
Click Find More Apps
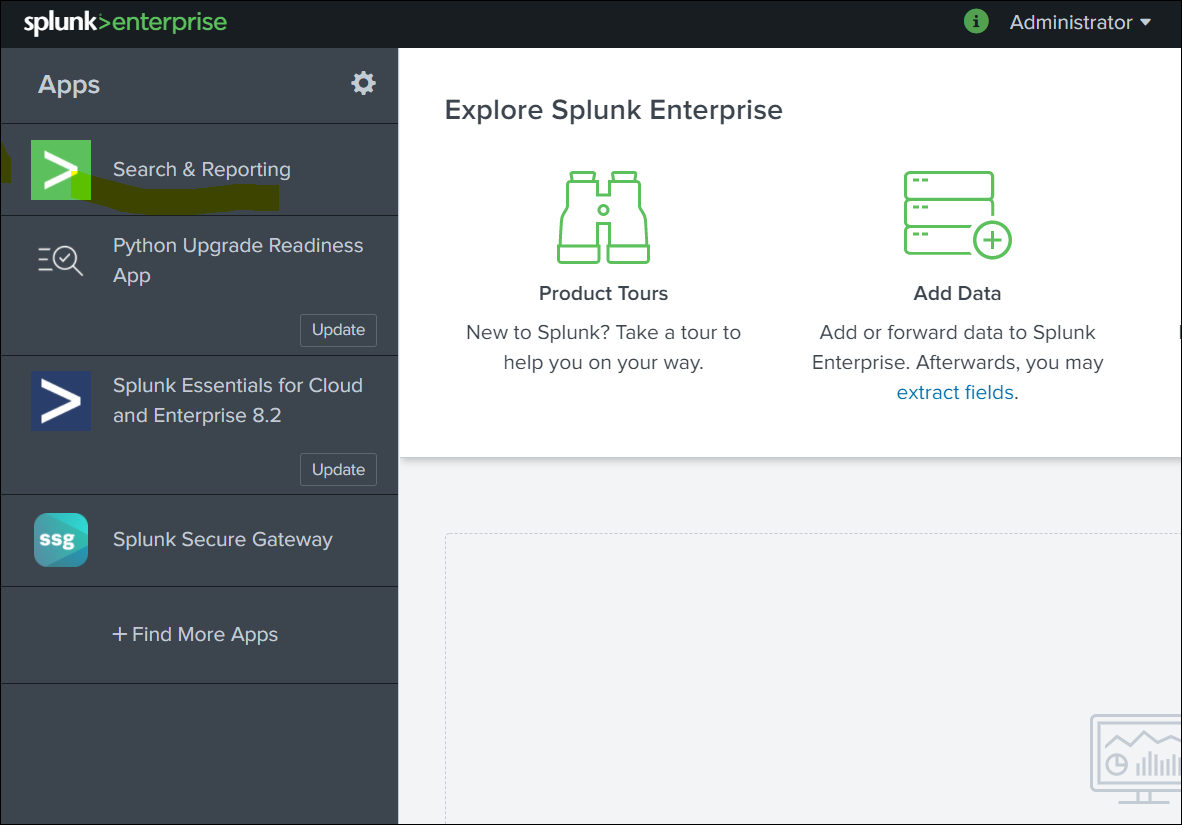click(x=195, y=635)
